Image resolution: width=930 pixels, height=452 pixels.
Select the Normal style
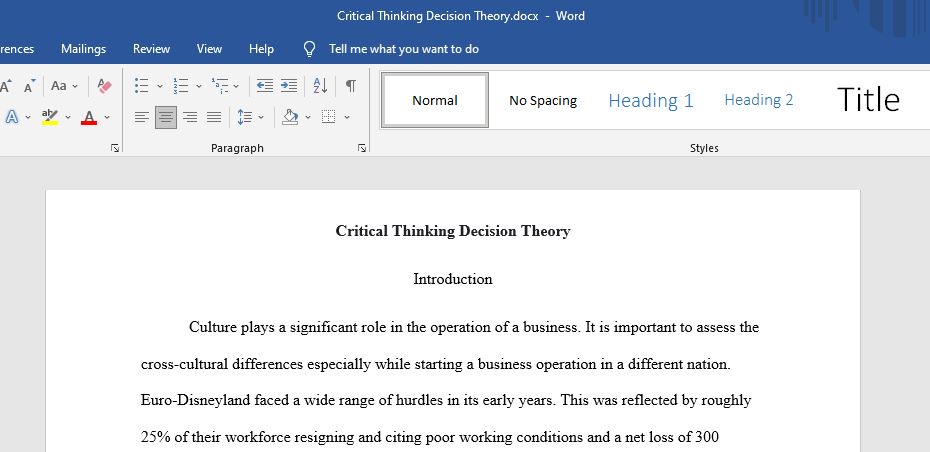(435, 100)
